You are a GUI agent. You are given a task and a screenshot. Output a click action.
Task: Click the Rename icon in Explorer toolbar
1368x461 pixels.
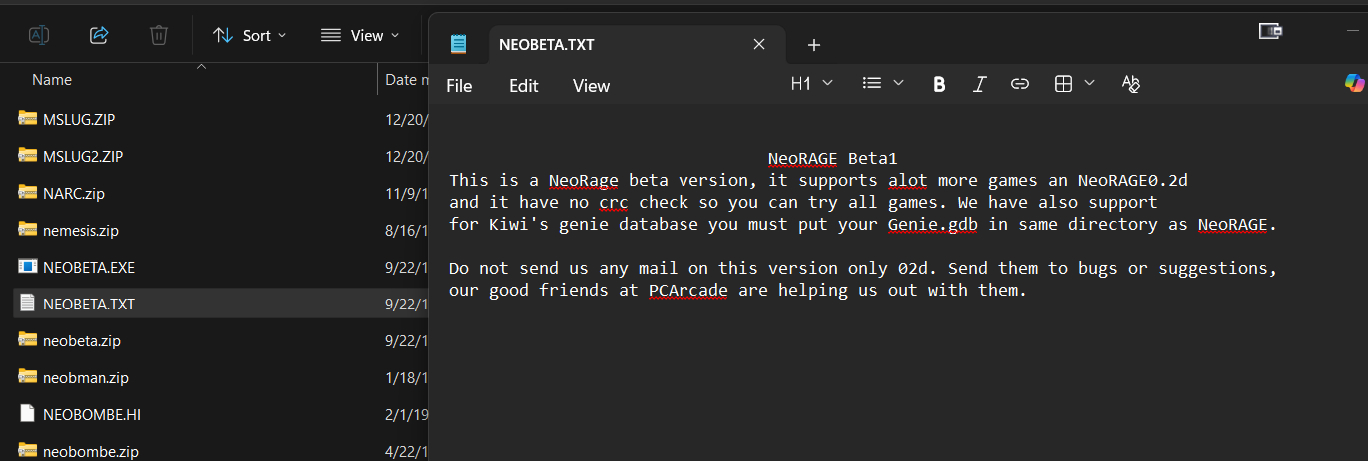(38, 35)
